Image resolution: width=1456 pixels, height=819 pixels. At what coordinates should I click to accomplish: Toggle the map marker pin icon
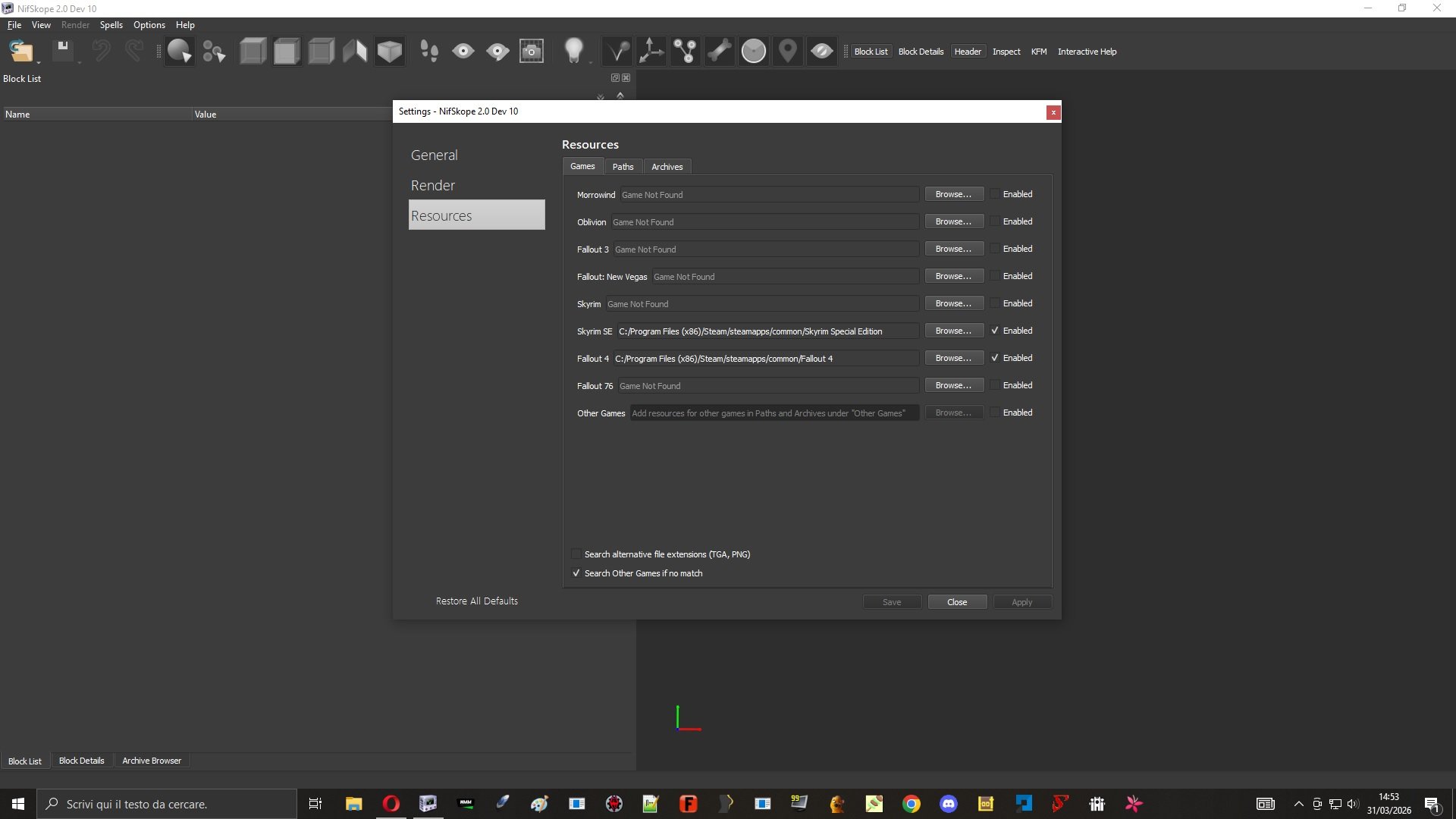point(788,52)
